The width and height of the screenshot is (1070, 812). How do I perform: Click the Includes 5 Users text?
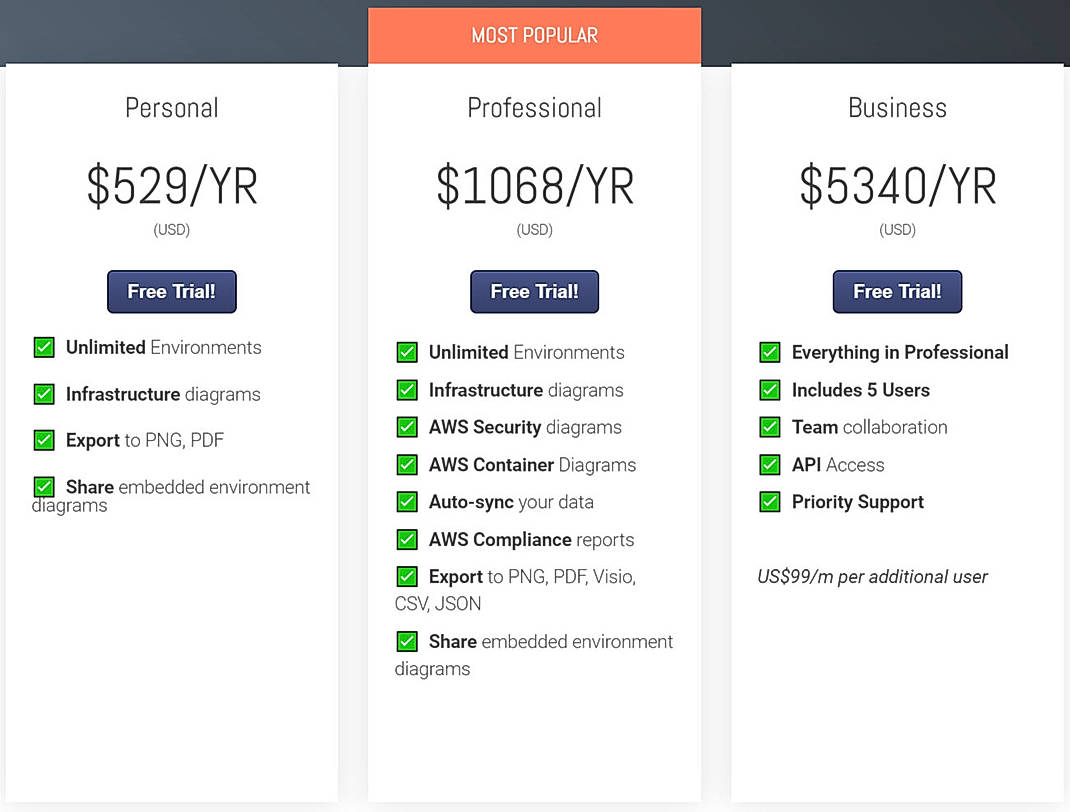[861, 390]
